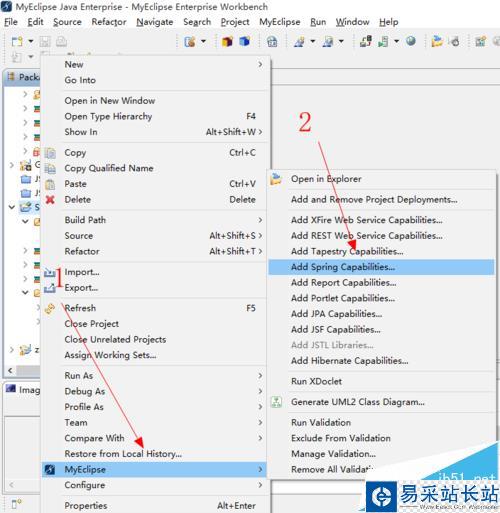Click the Export icon in context menu
500x513 pixels.
click(x=50, y=288)
